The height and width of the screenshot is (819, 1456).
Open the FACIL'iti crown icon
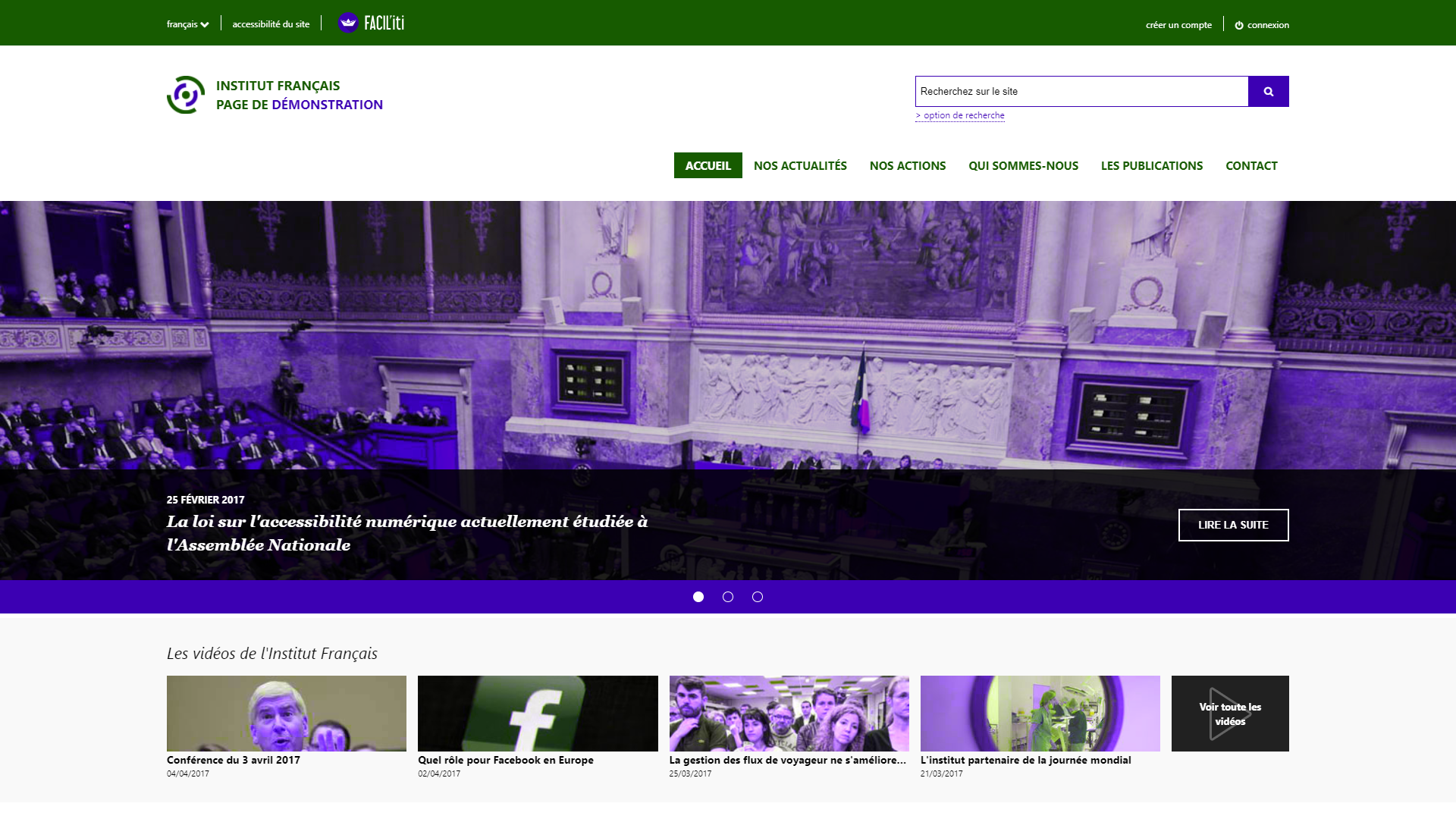coord(348,23)
